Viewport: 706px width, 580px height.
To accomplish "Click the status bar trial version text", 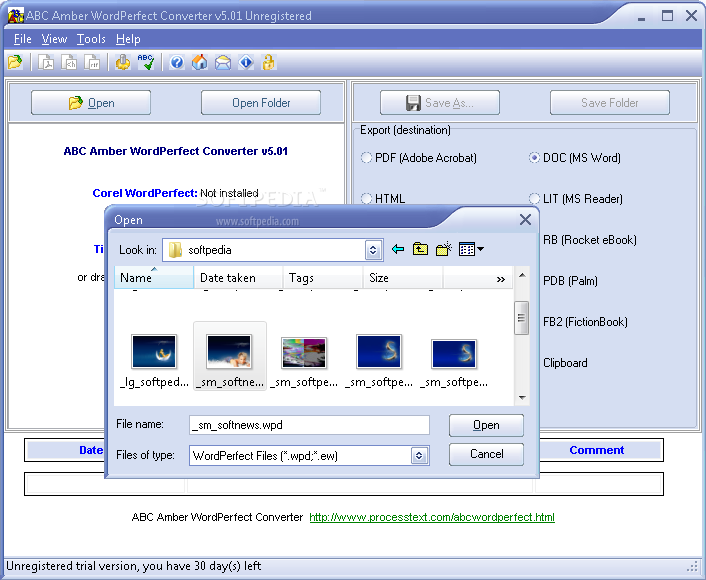I will [134, 566].
